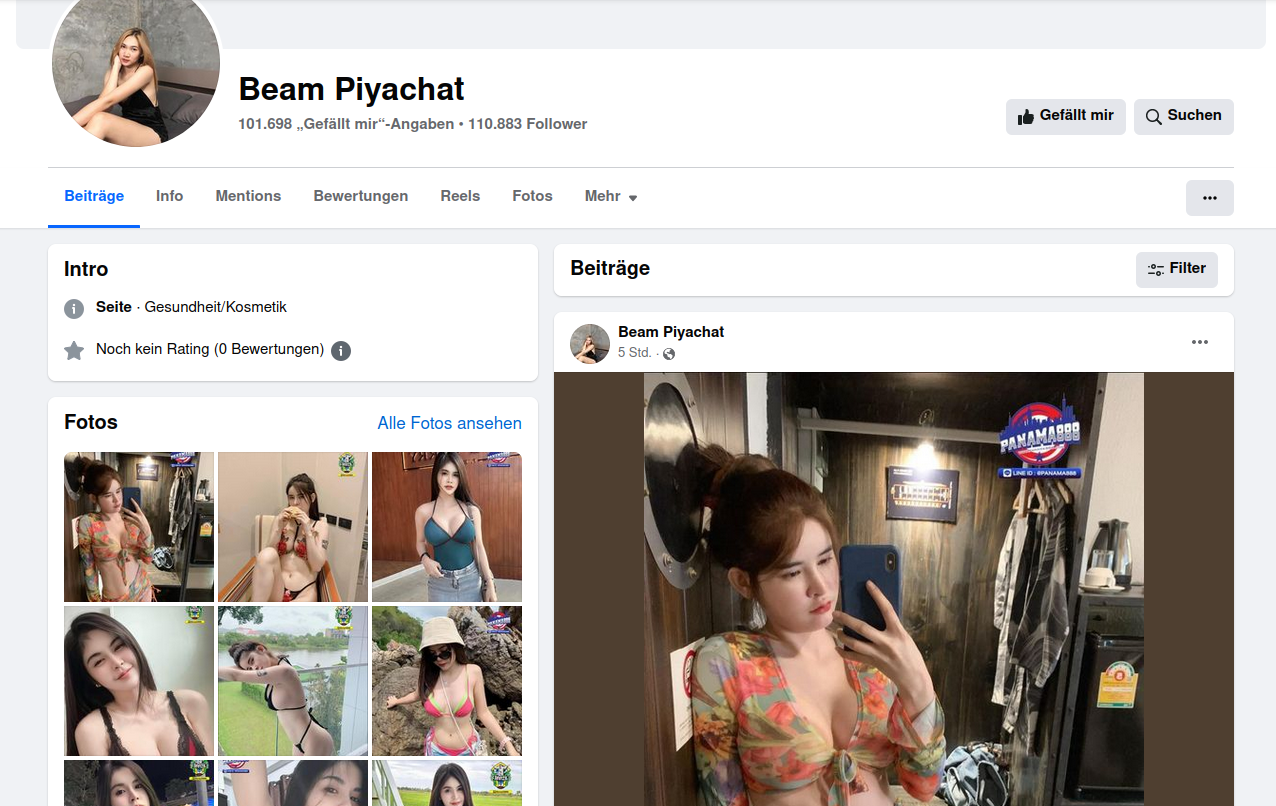The height and width of the screenshot is (806, 1276).
Task: Open the Mentions tab
Action: coord(248,197)
